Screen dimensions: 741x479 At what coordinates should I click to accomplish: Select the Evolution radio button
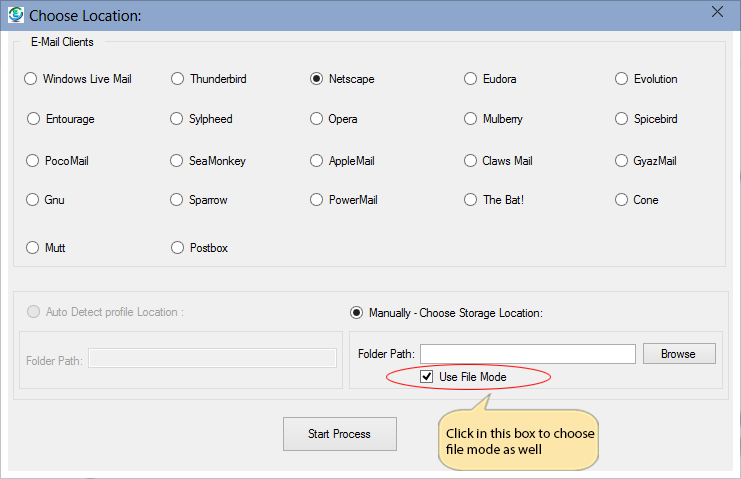tap(622, 79)
